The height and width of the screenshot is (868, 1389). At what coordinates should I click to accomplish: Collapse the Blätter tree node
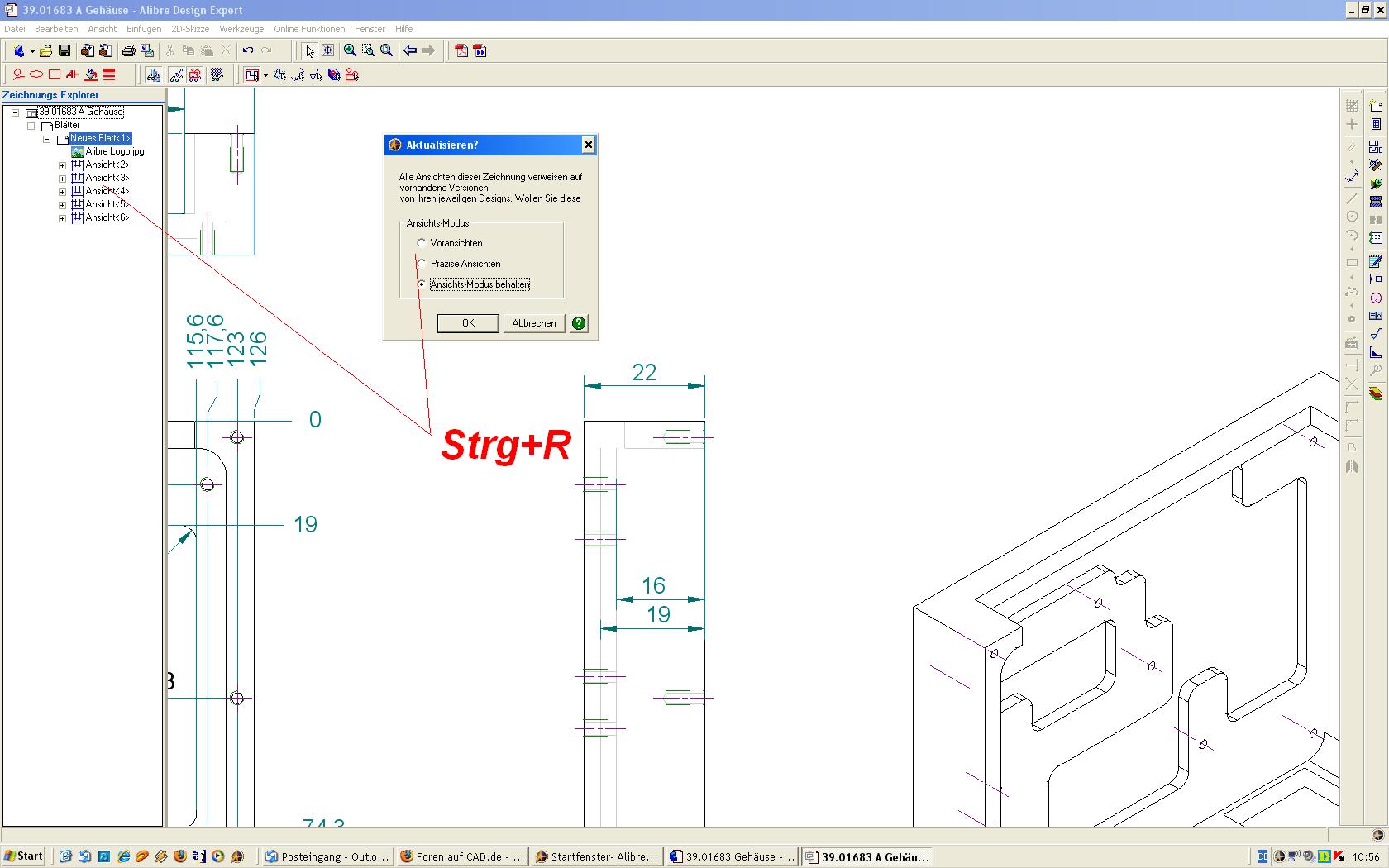31,126
